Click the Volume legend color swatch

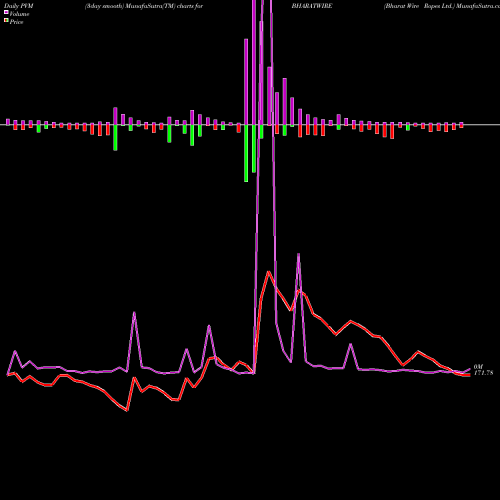6,13
